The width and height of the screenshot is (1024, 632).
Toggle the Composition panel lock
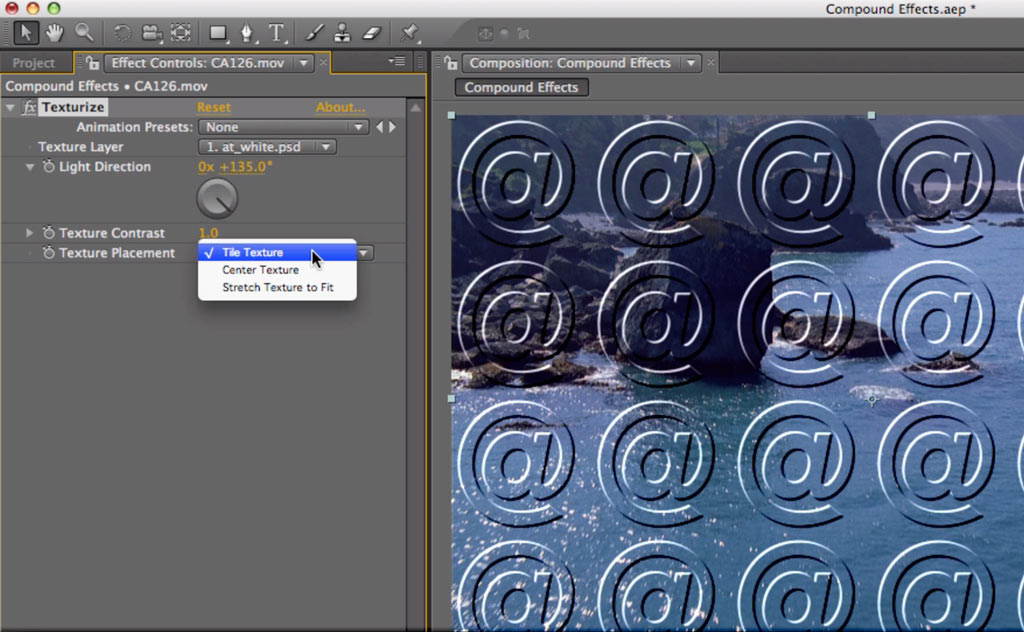click(x=451, y=63)
